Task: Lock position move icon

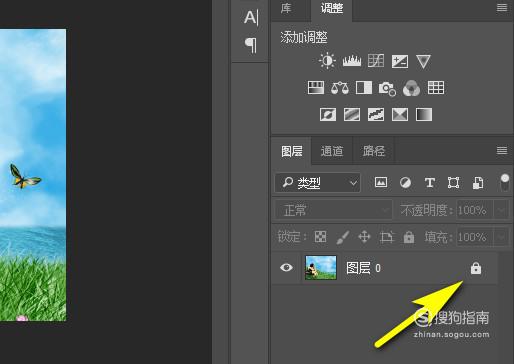Action: pyautogui.click(x=364, y=237)
